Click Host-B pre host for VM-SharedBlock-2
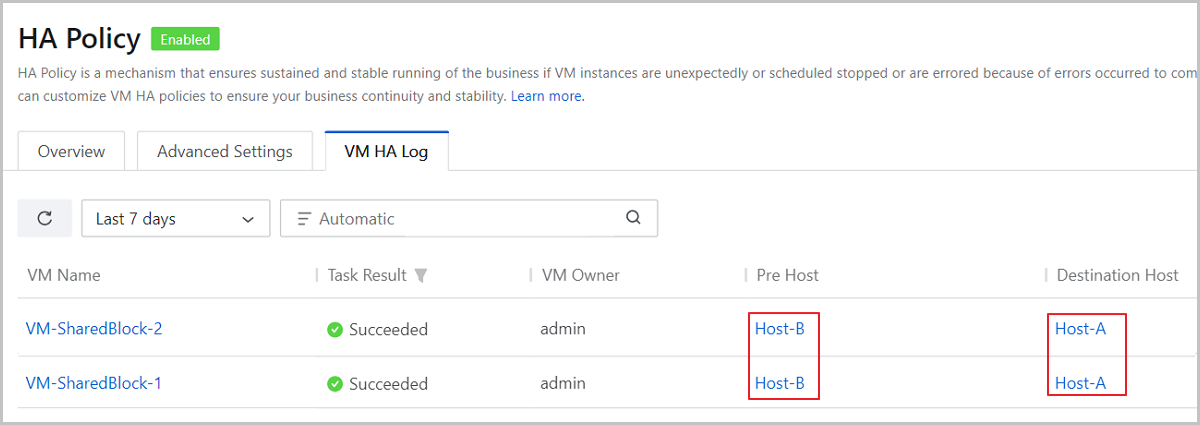 pos(780,328)
